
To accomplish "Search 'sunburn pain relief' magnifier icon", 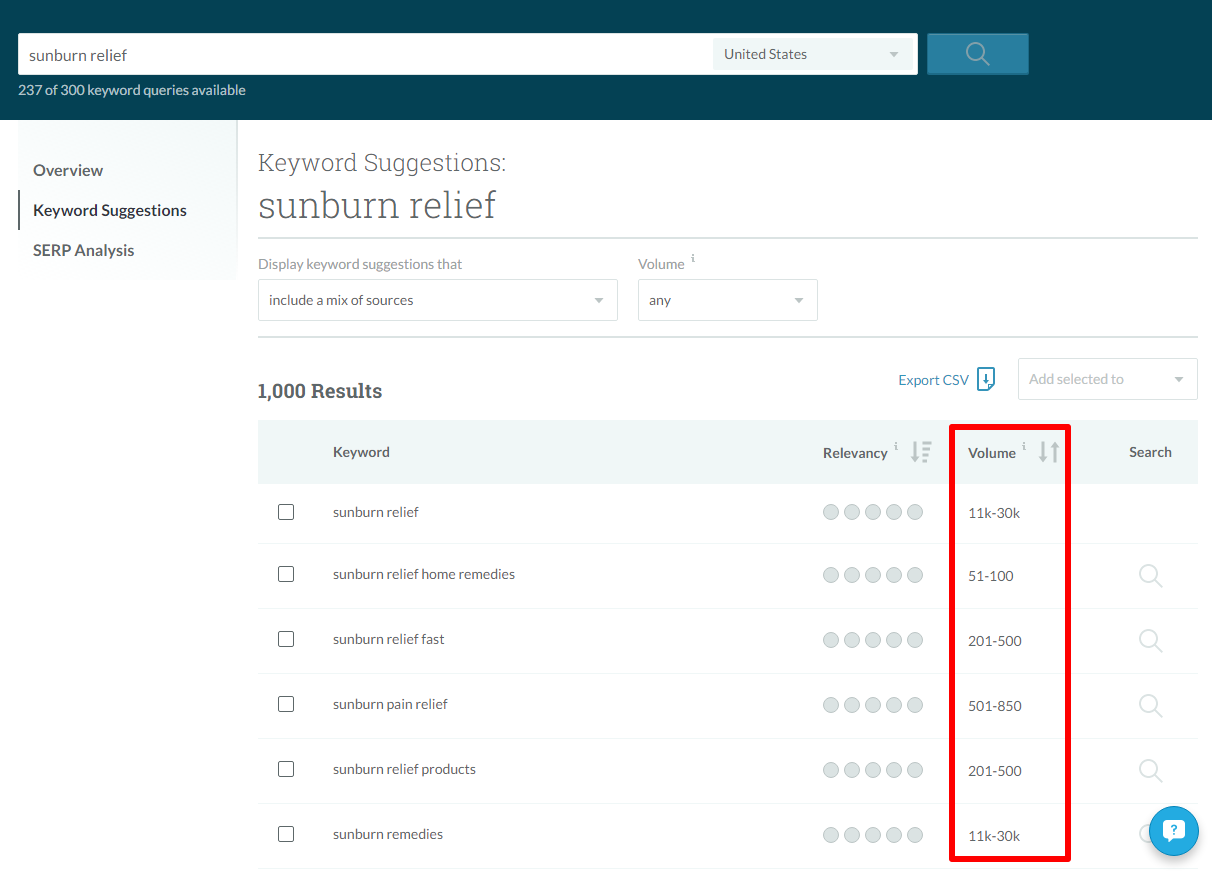I will [1150, 705].
